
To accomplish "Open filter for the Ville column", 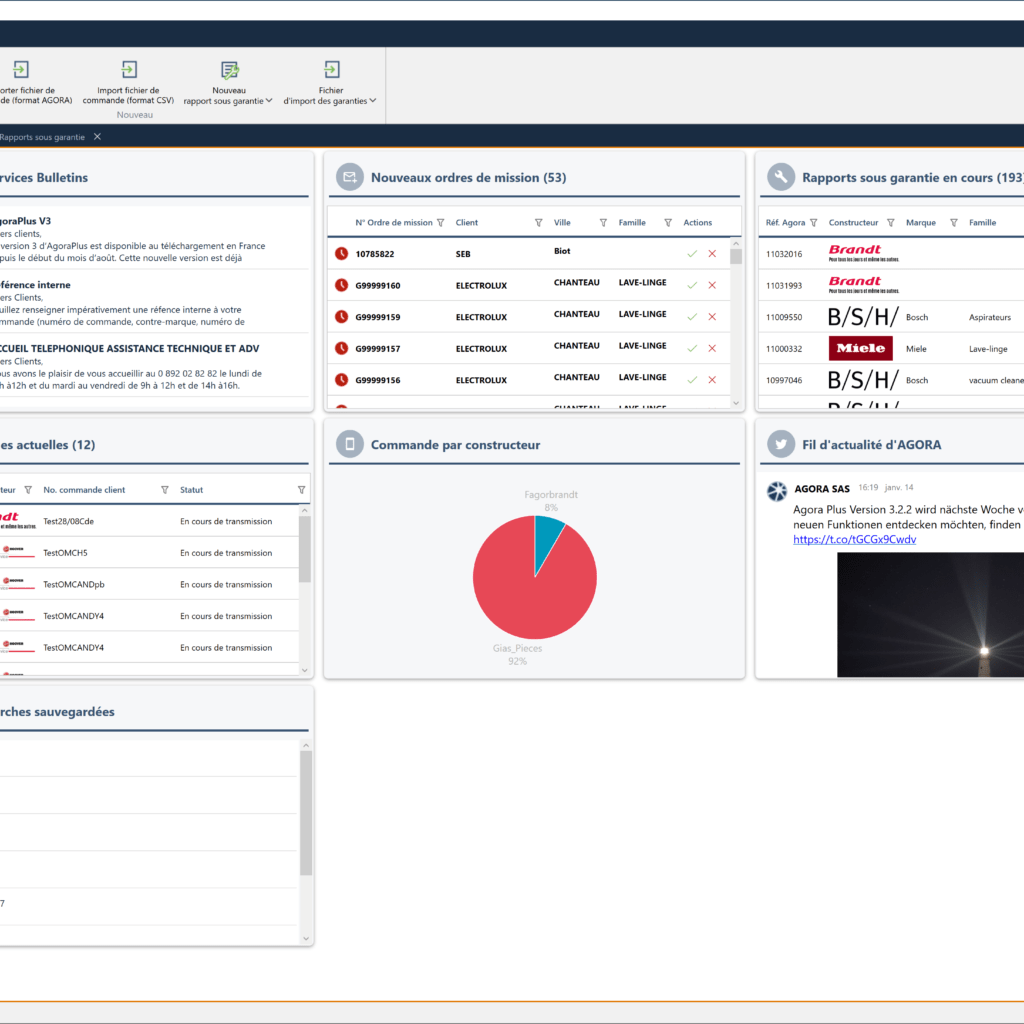I will 603,223.
